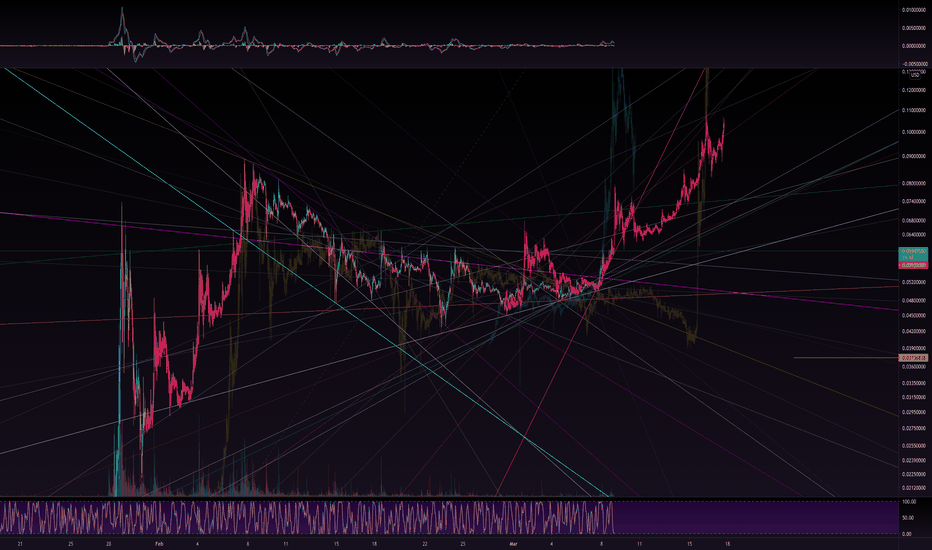Image resolution: width=932 pixels, height=550 pixels.
Task: Click the Mar label on time axis
Action: coord(512,543)
